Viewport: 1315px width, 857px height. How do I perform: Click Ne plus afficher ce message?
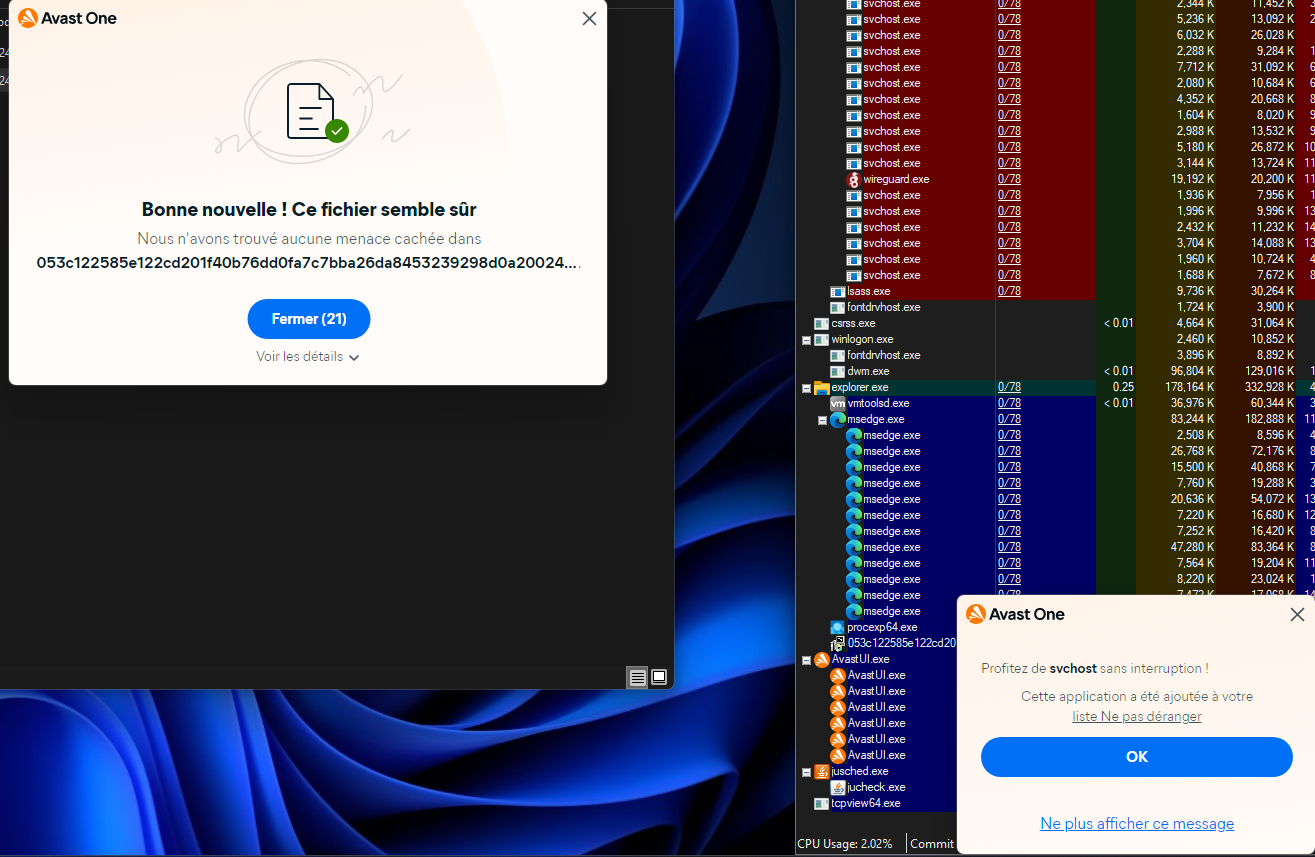1137,824
